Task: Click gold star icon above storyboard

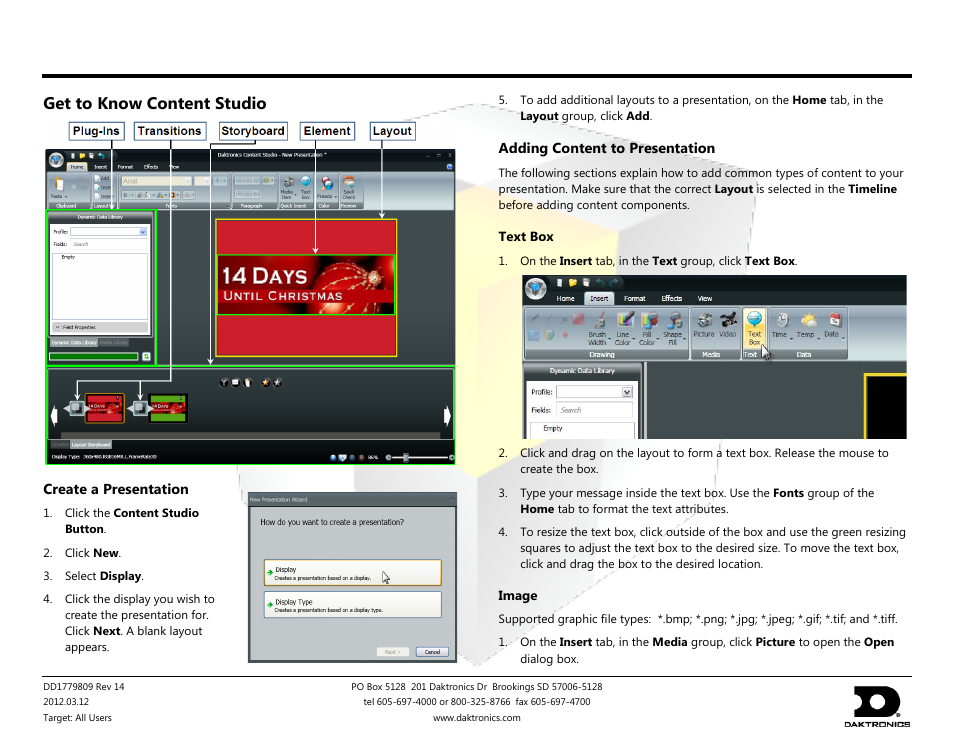Action: [266, 383]
